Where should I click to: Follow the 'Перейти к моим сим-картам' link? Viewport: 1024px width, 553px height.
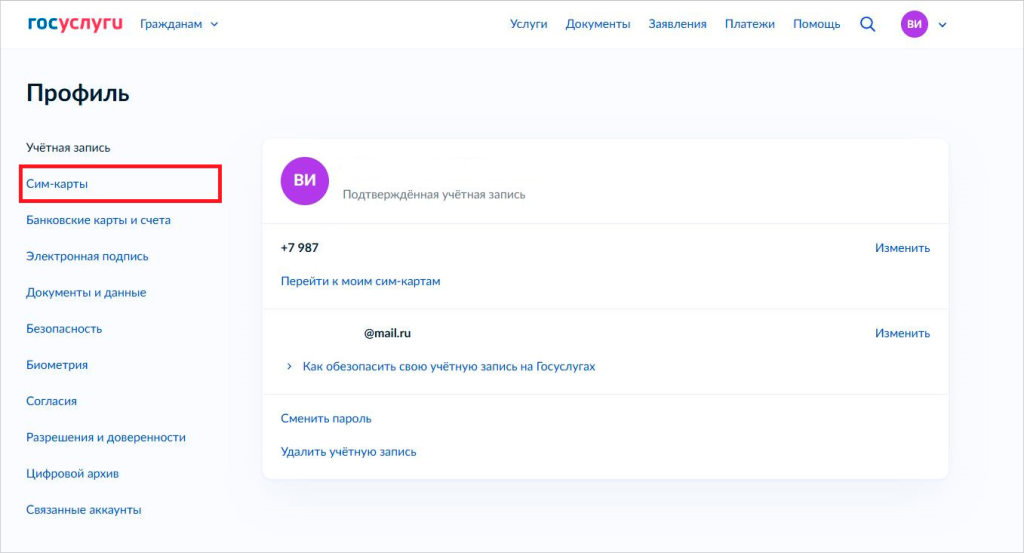tap(360, 281)
